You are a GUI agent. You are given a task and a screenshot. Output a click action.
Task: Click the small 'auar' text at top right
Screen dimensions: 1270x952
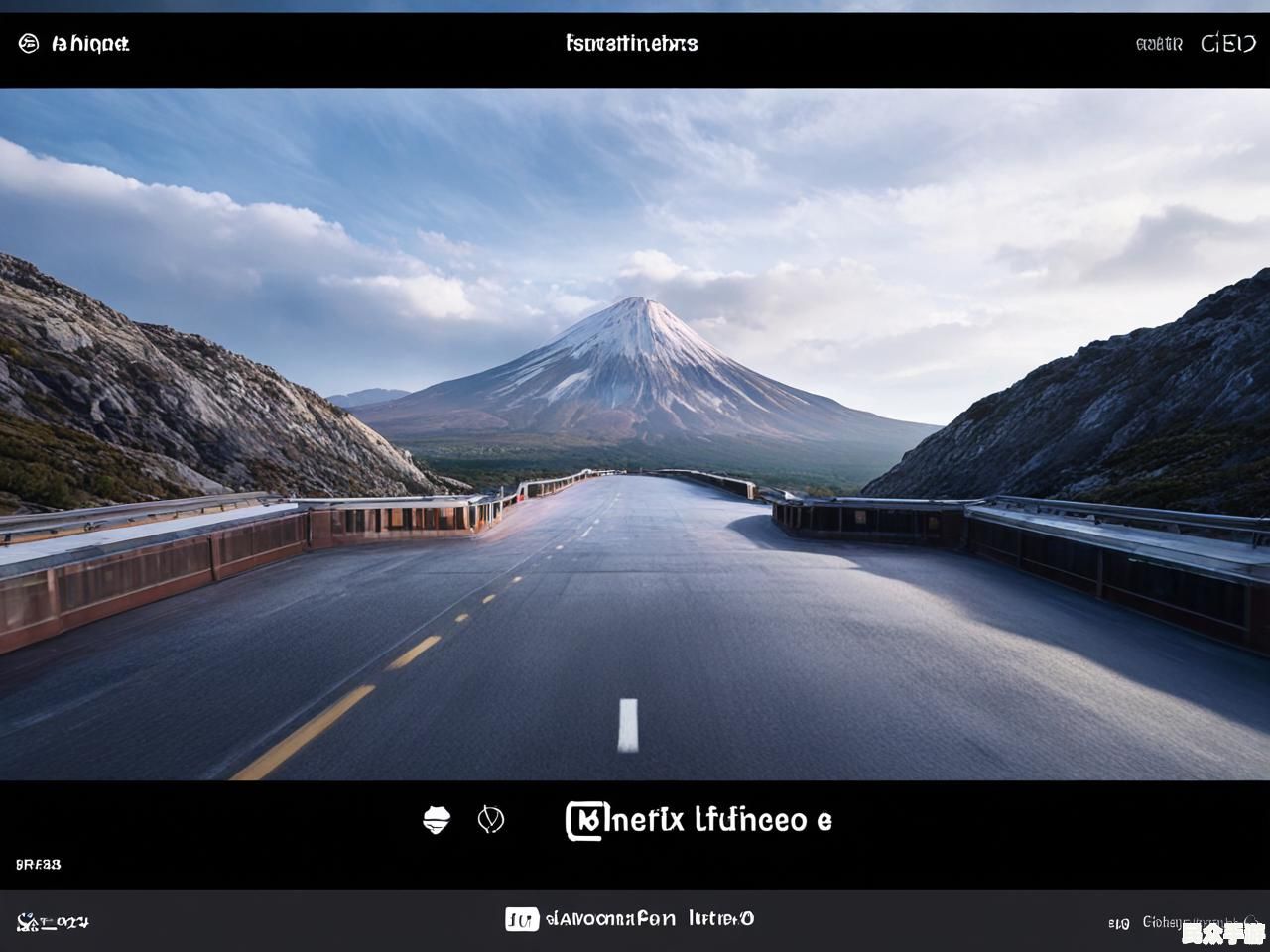(1159, 44)
